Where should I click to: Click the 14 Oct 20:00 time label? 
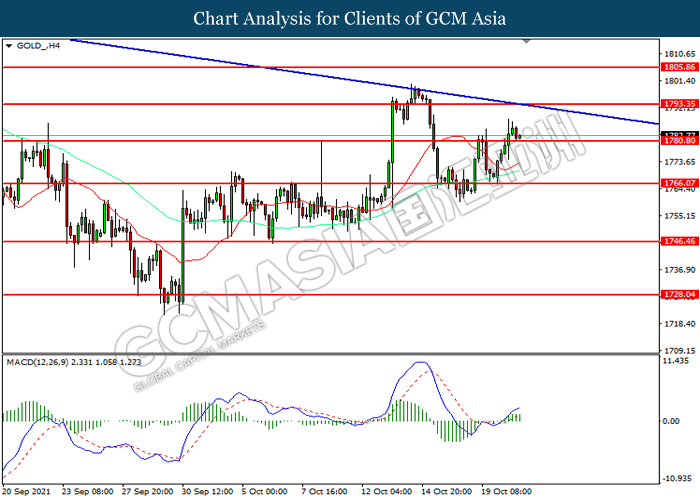pos(447,492)
